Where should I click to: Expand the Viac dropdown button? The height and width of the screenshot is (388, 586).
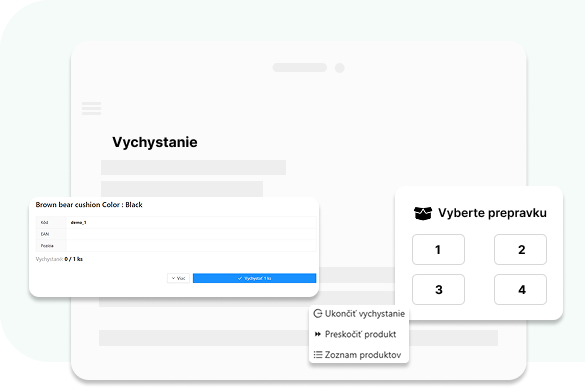pyautogui.click(x=178, y=278)
